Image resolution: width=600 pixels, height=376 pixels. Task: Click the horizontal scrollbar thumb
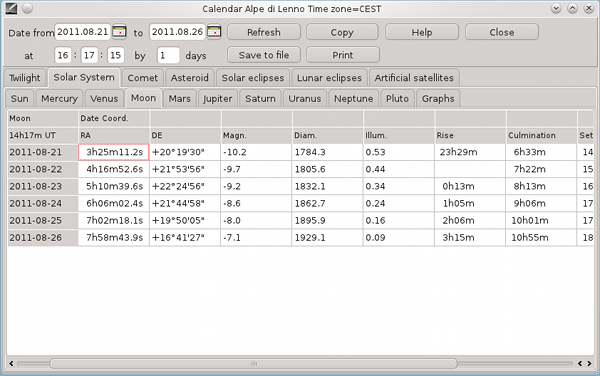(254, 363)
